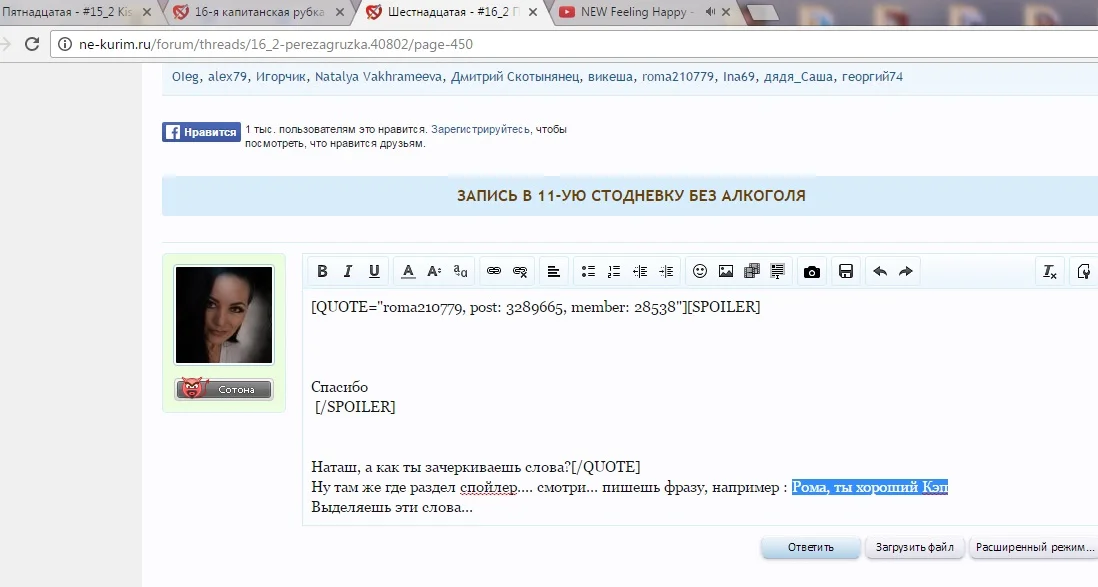Toggle bold formatting on selected text

pos(322,270)
